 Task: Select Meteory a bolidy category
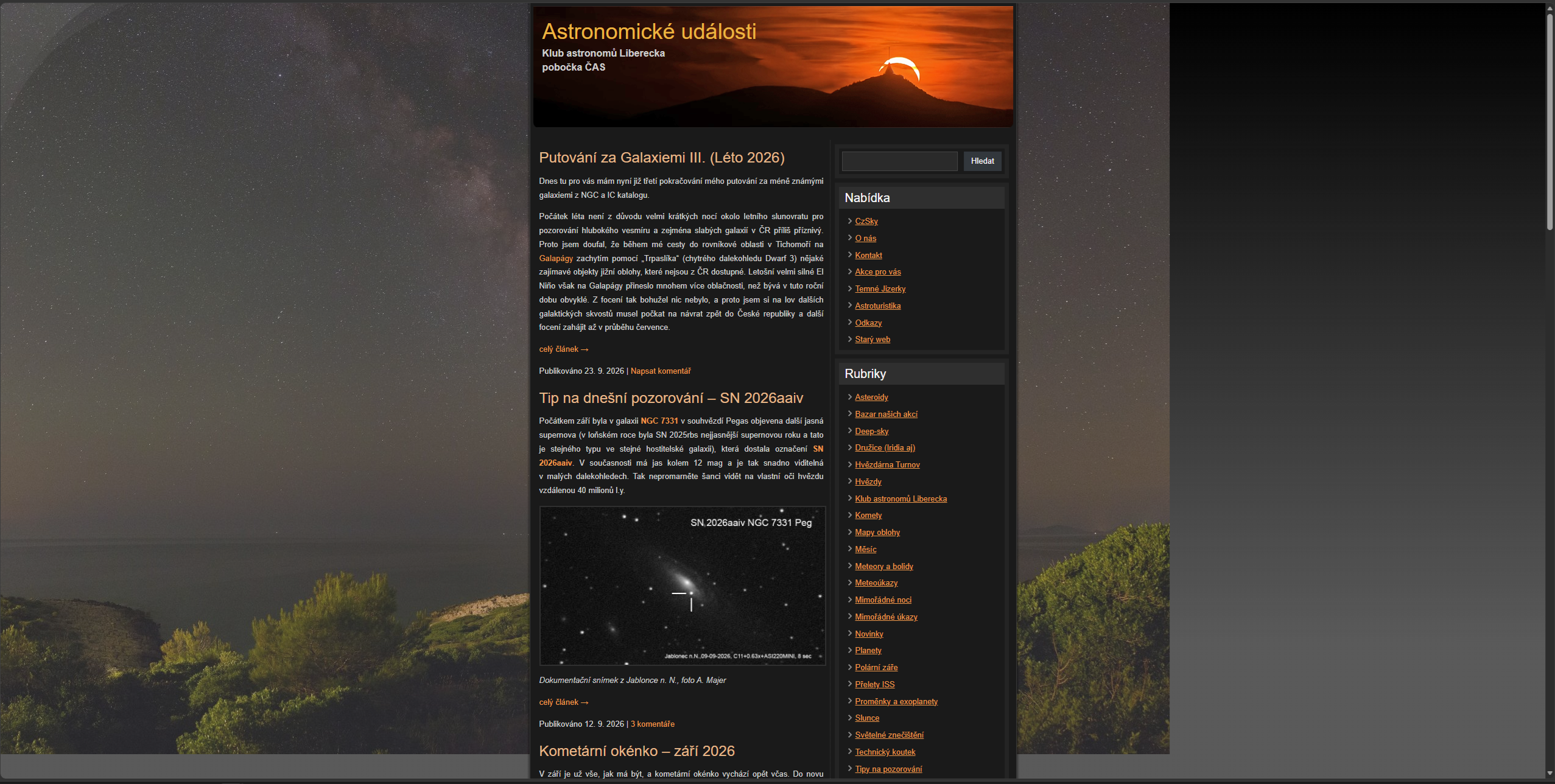[884, 567]
